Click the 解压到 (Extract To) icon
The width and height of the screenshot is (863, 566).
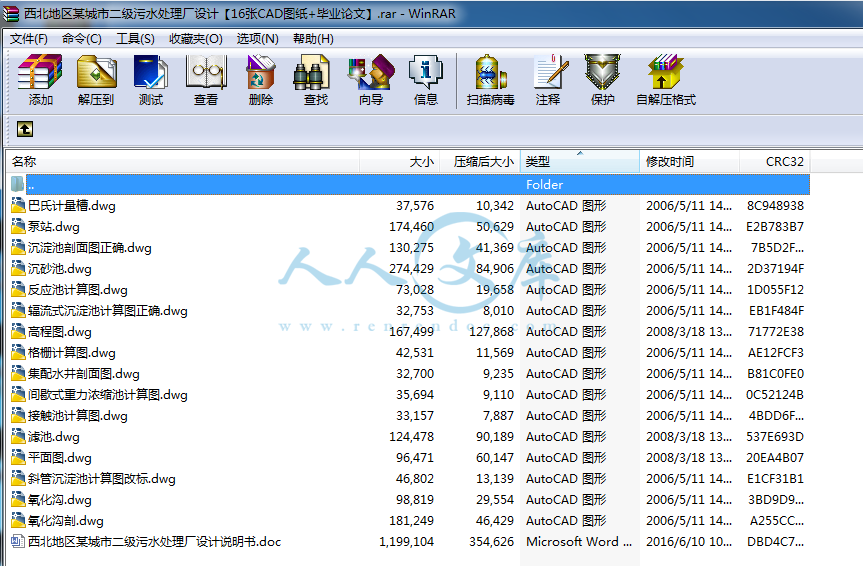96,72
